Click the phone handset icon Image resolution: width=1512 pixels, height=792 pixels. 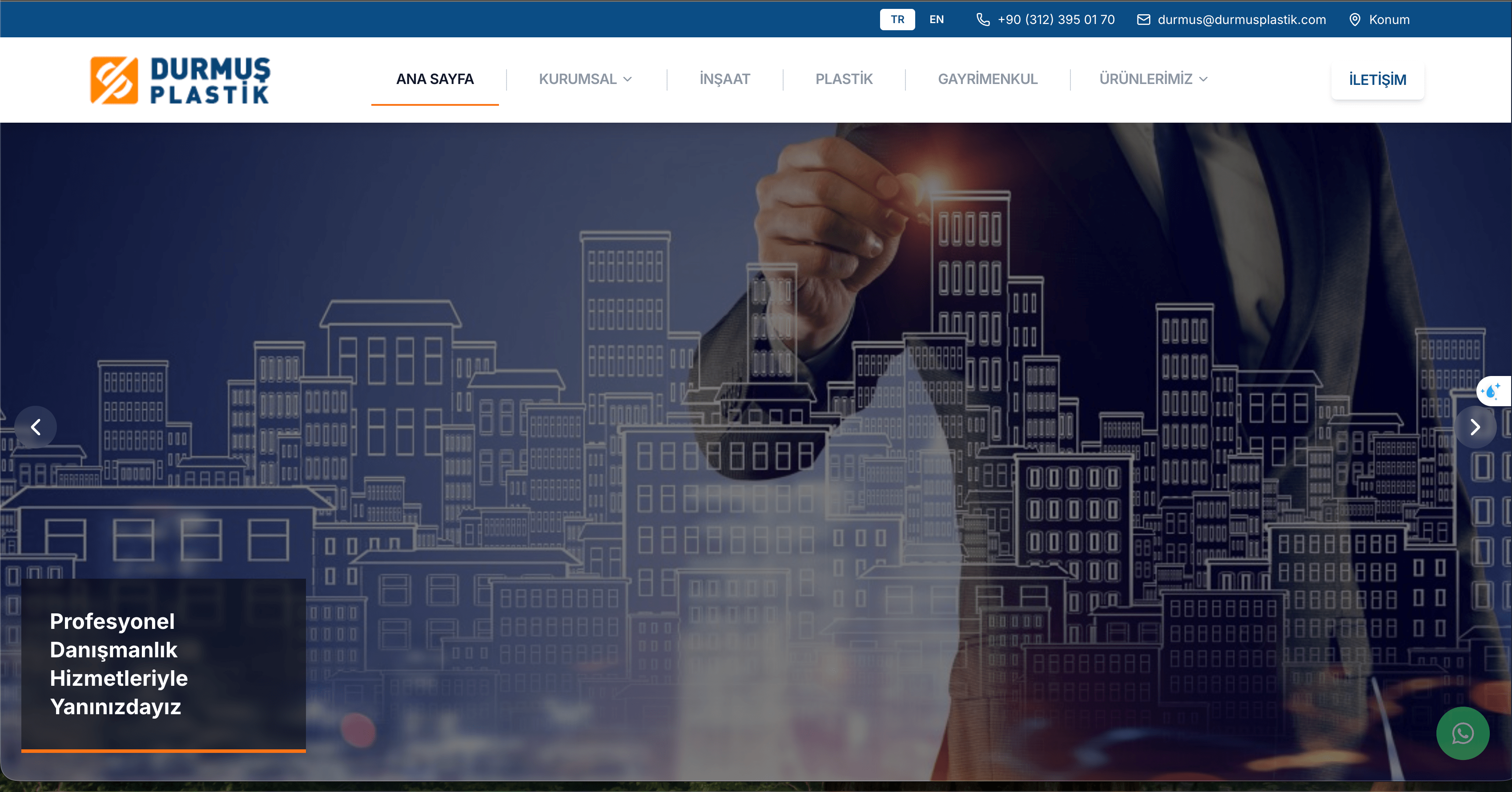coord(982,20)
